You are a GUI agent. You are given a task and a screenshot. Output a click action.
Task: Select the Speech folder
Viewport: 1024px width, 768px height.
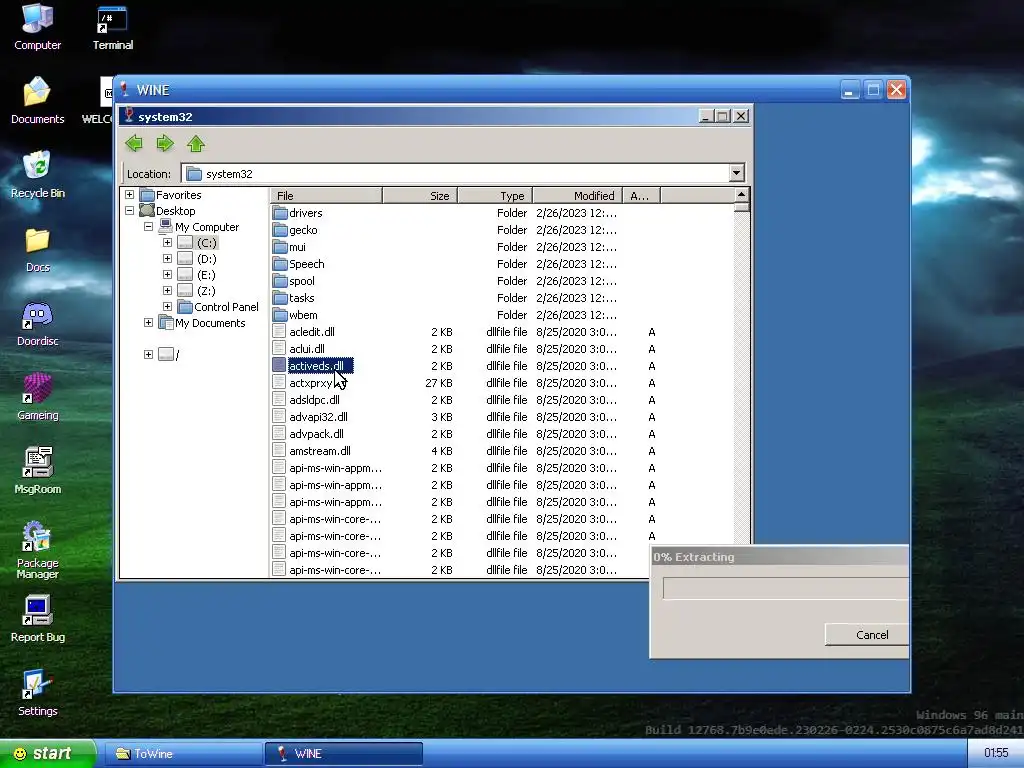306,264
